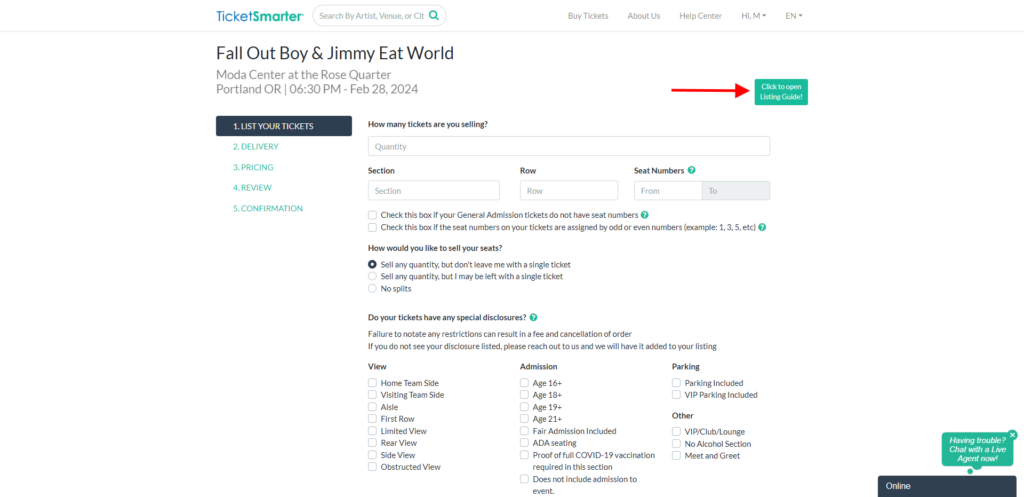Click the Quantity input field
This screenshot has height=497, width=1024.
(568, 146)
